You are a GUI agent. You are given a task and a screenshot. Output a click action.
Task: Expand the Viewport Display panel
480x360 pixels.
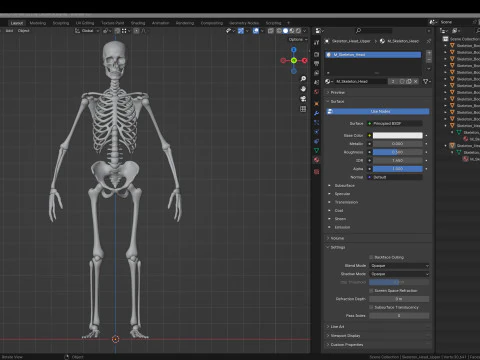[378, 335]
